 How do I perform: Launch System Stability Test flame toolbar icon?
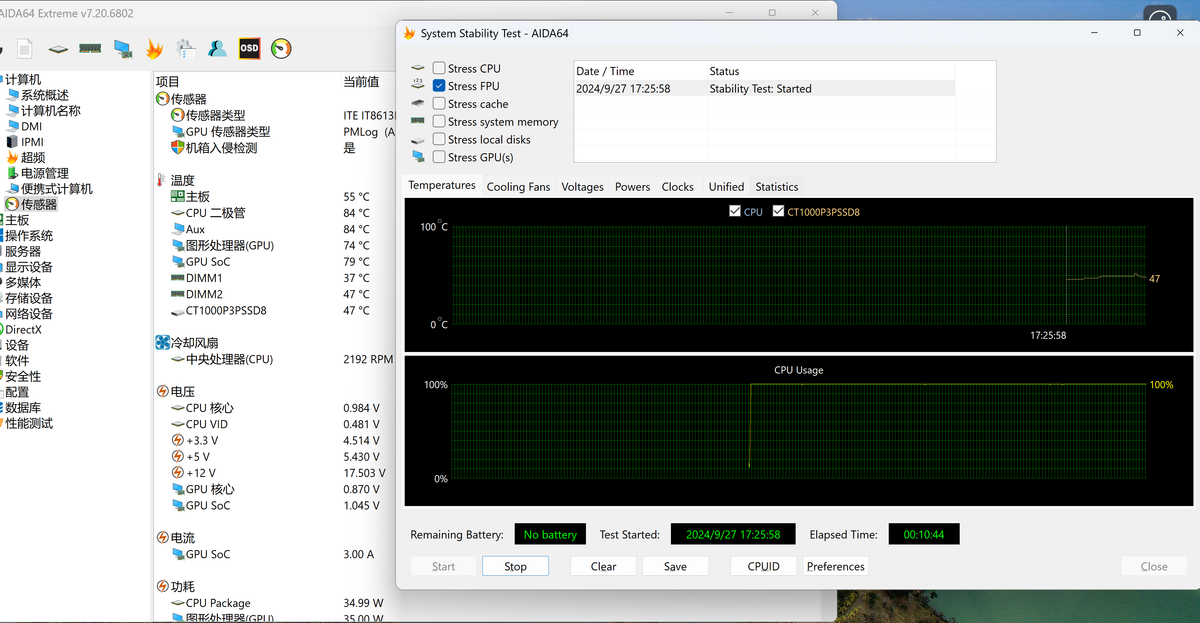coord(154,48)
